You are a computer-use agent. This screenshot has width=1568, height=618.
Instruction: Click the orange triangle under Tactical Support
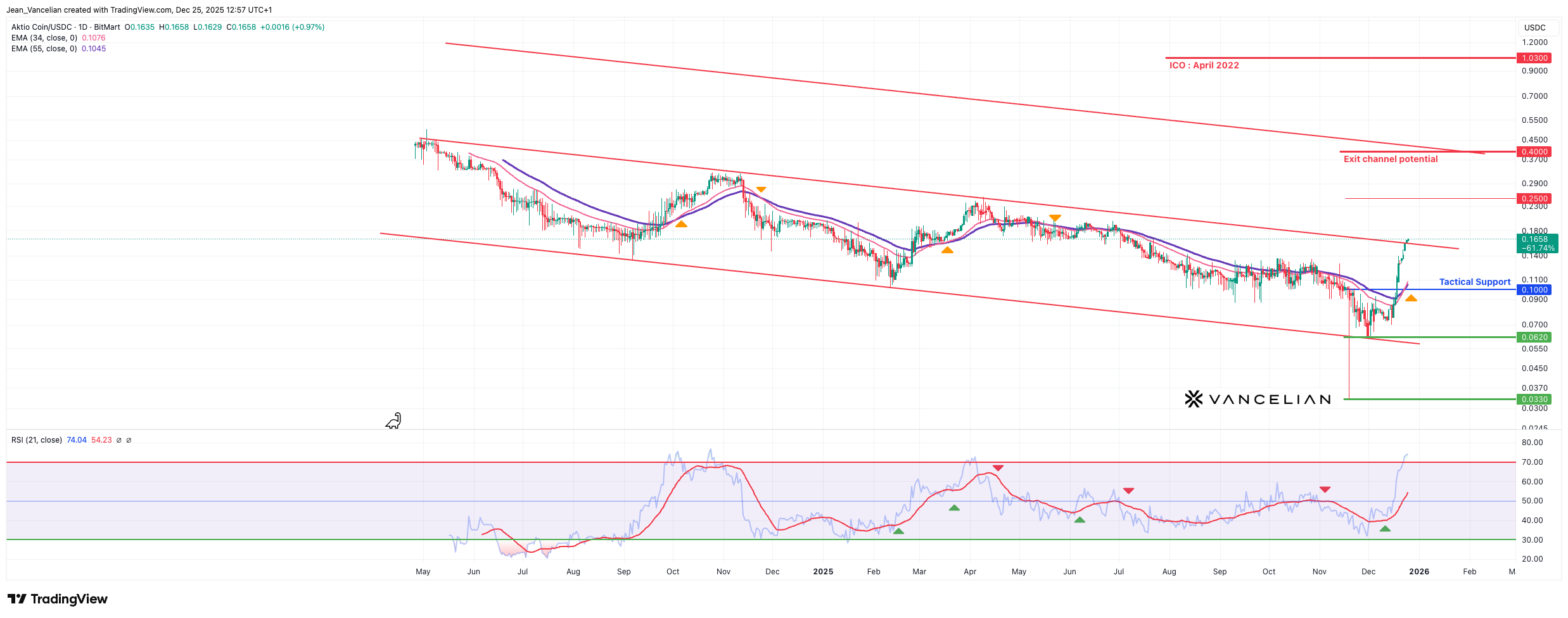(x=1411, y=298)
